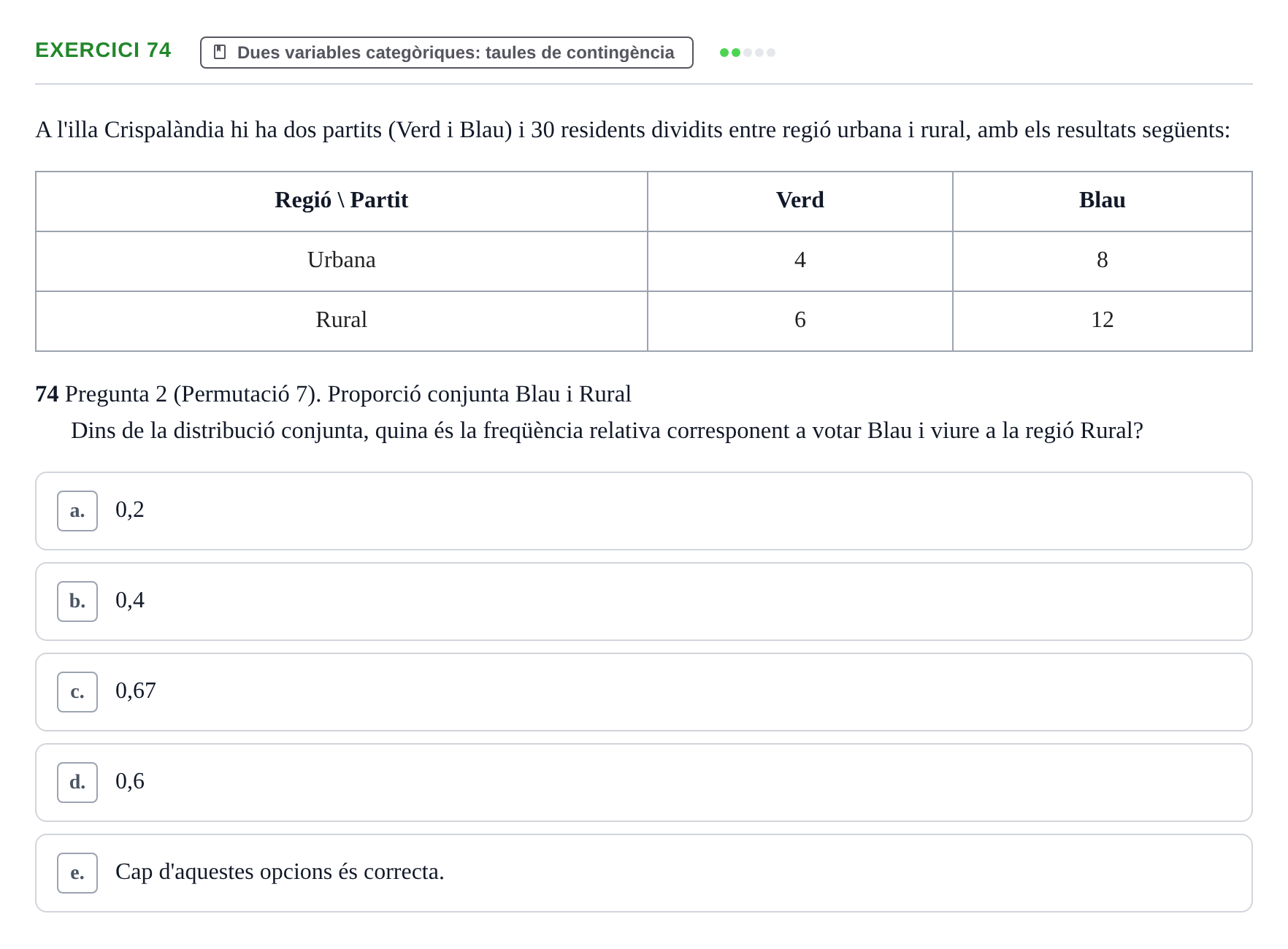
Task: Click the difficulty dots indicator
Action: pos(747,53)
